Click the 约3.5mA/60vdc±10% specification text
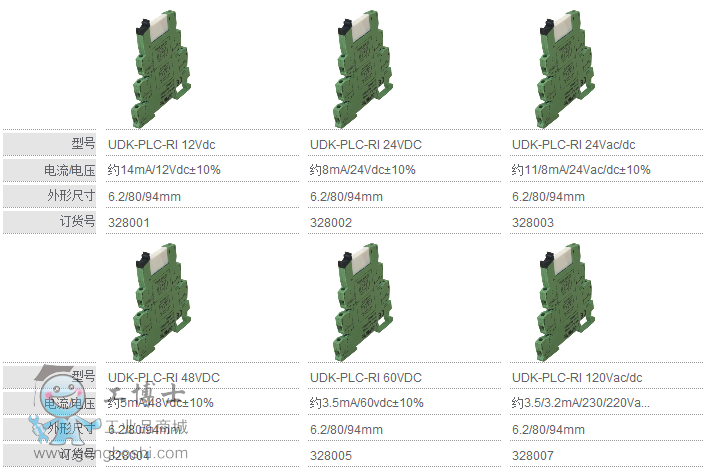705x472 pixels. [367, 403]
